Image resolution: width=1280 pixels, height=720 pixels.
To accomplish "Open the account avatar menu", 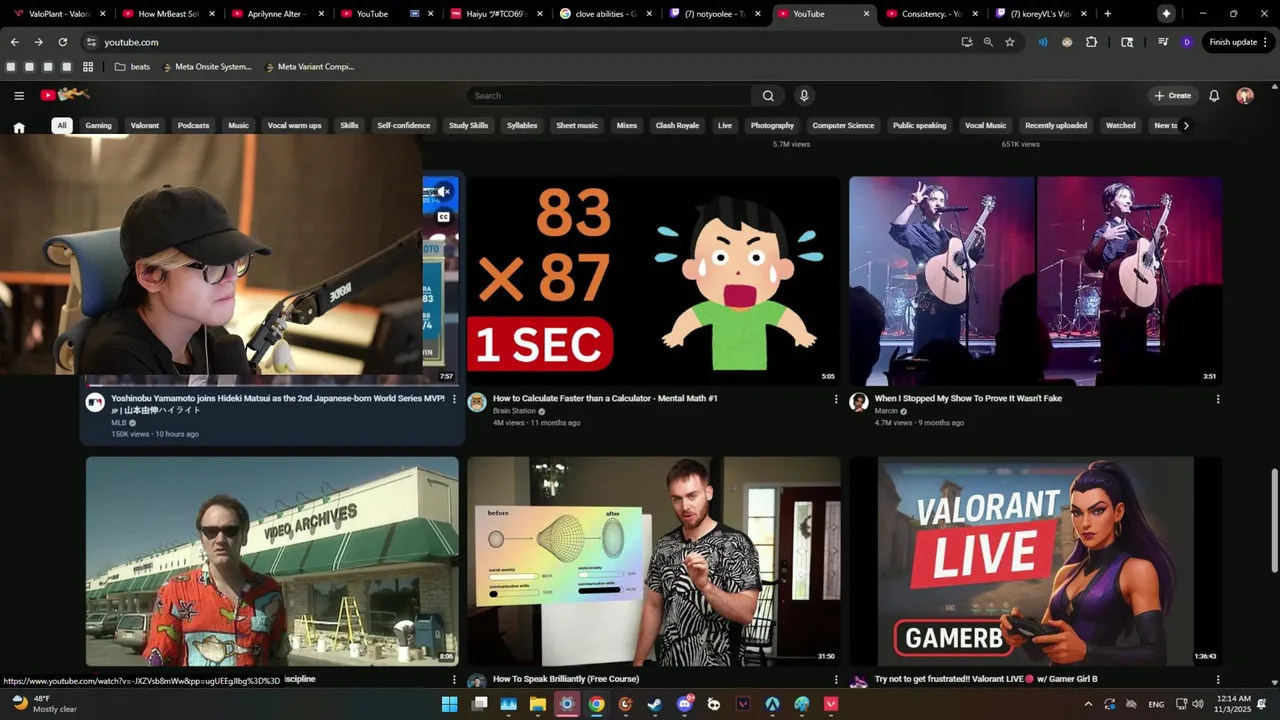I will [x=1245, y=96].
